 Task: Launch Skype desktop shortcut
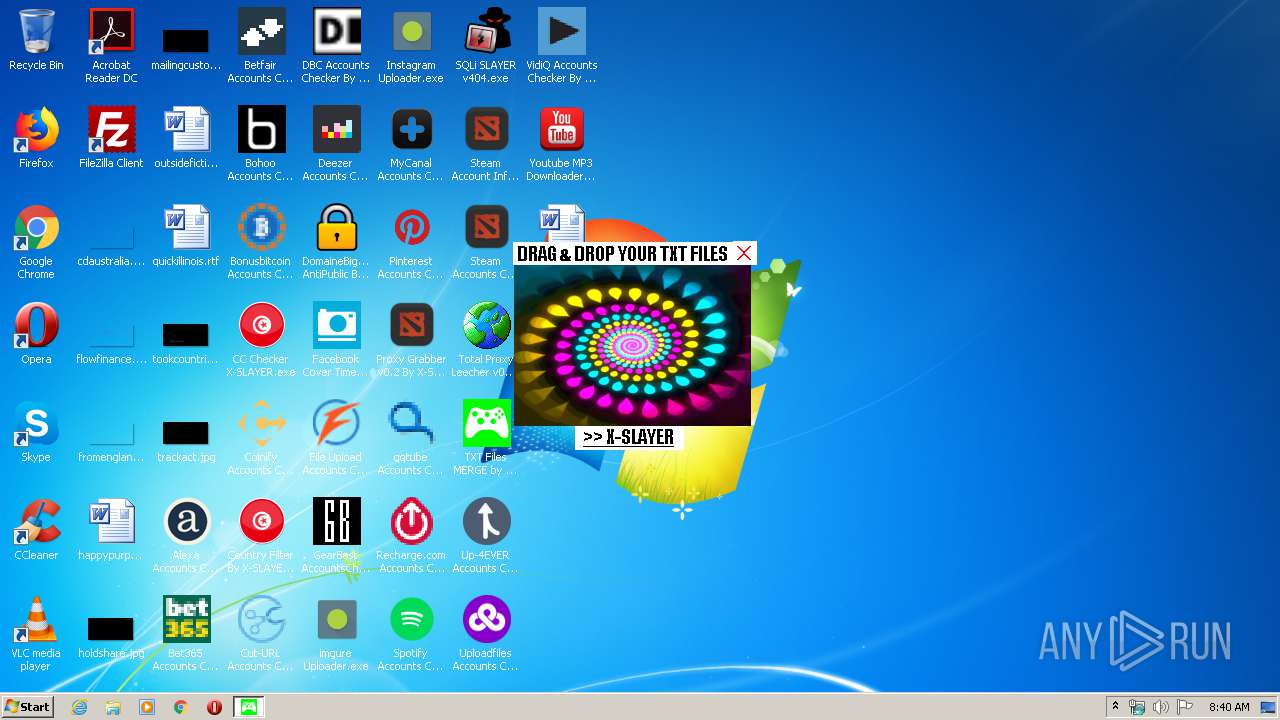[x=36, y=425]
